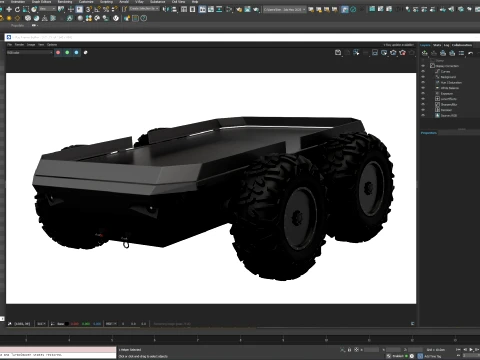Undo the last layer action
Image resolution: width=480 pixels, height=360 pixels.
point(470,53)
